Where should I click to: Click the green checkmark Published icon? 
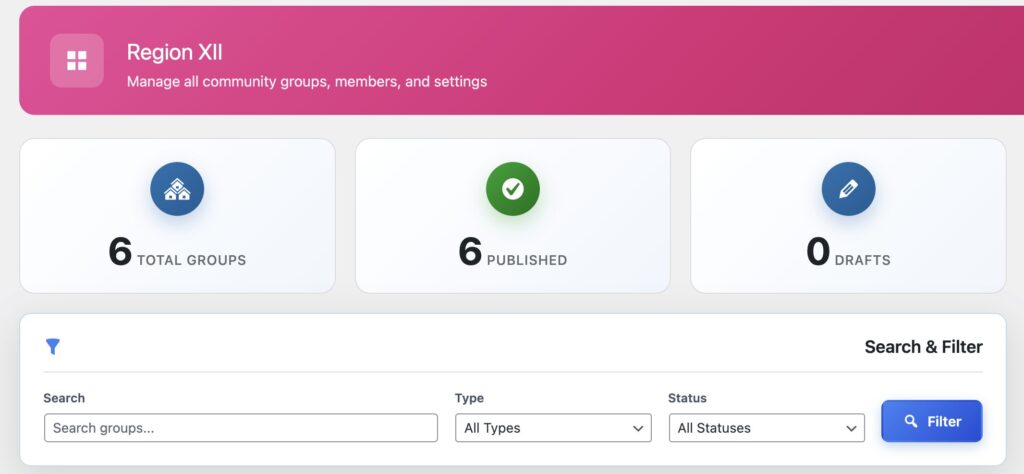[512, 189]
